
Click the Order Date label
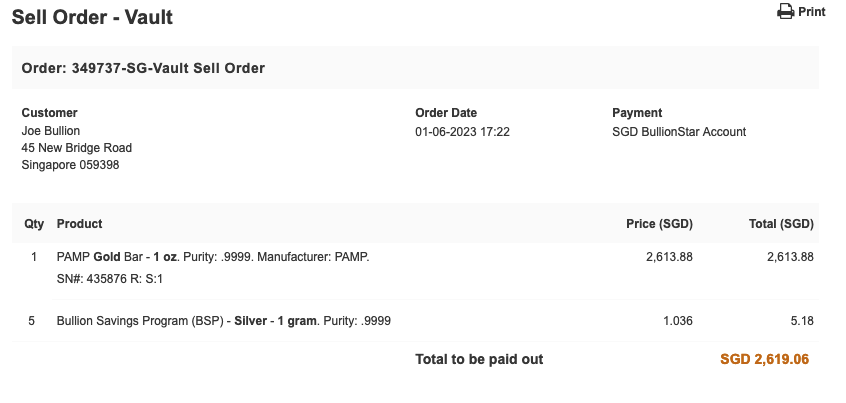446,113
